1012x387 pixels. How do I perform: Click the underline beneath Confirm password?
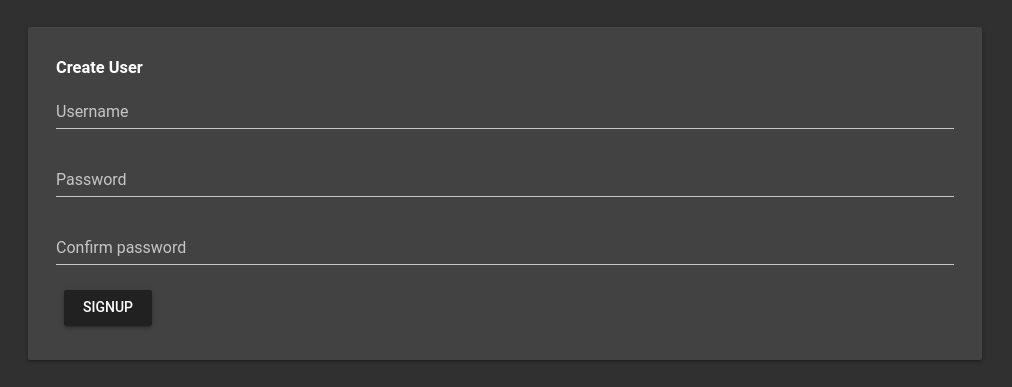[x=505, y=264]
